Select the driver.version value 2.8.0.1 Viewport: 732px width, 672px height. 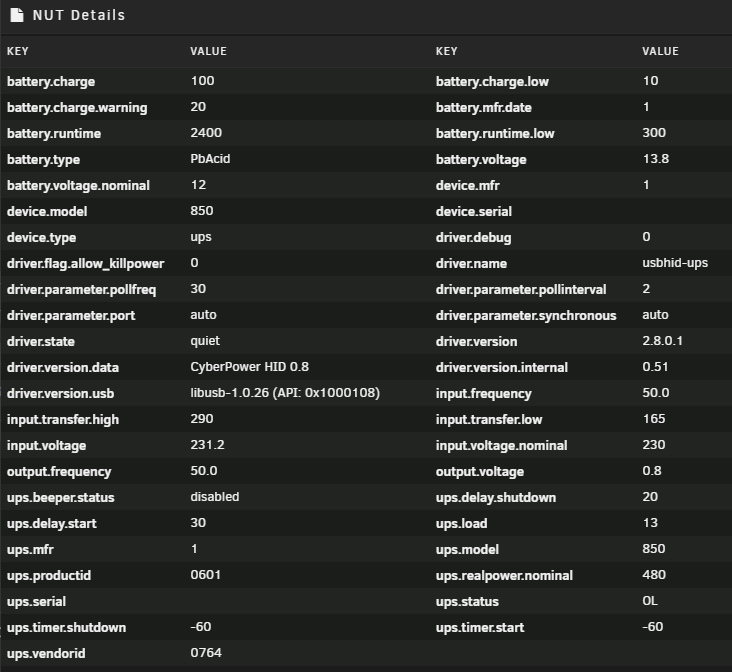[x=662, y=340]
